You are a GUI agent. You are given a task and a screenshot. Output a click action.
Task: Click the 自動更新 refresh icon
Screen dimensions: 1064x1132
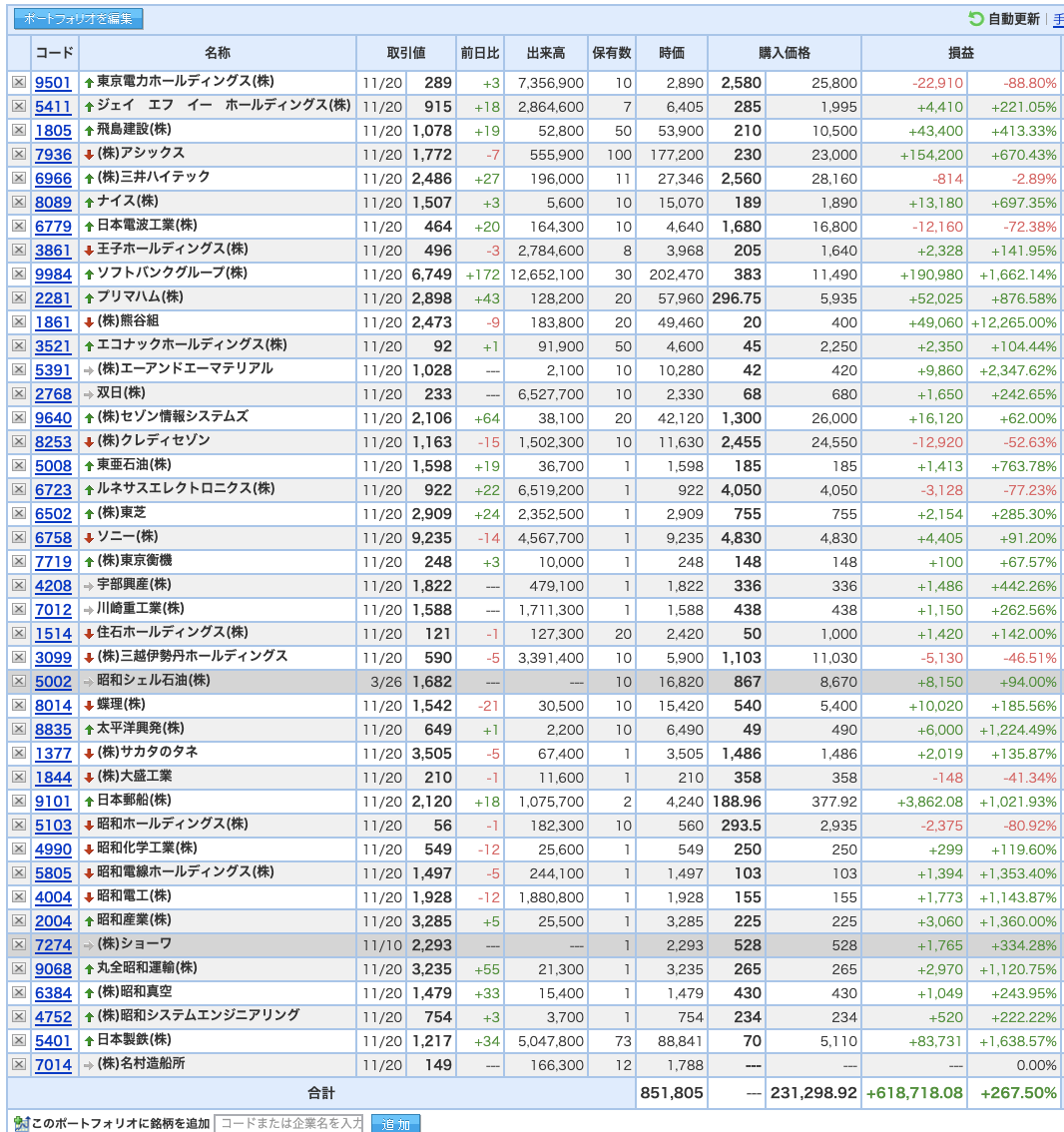pyautogui.click(x=976, y=19)
